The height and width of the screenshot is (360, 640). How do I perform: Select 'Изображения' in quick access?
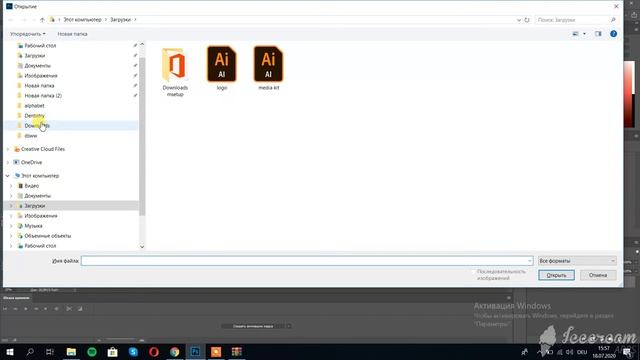pos(41,76)
